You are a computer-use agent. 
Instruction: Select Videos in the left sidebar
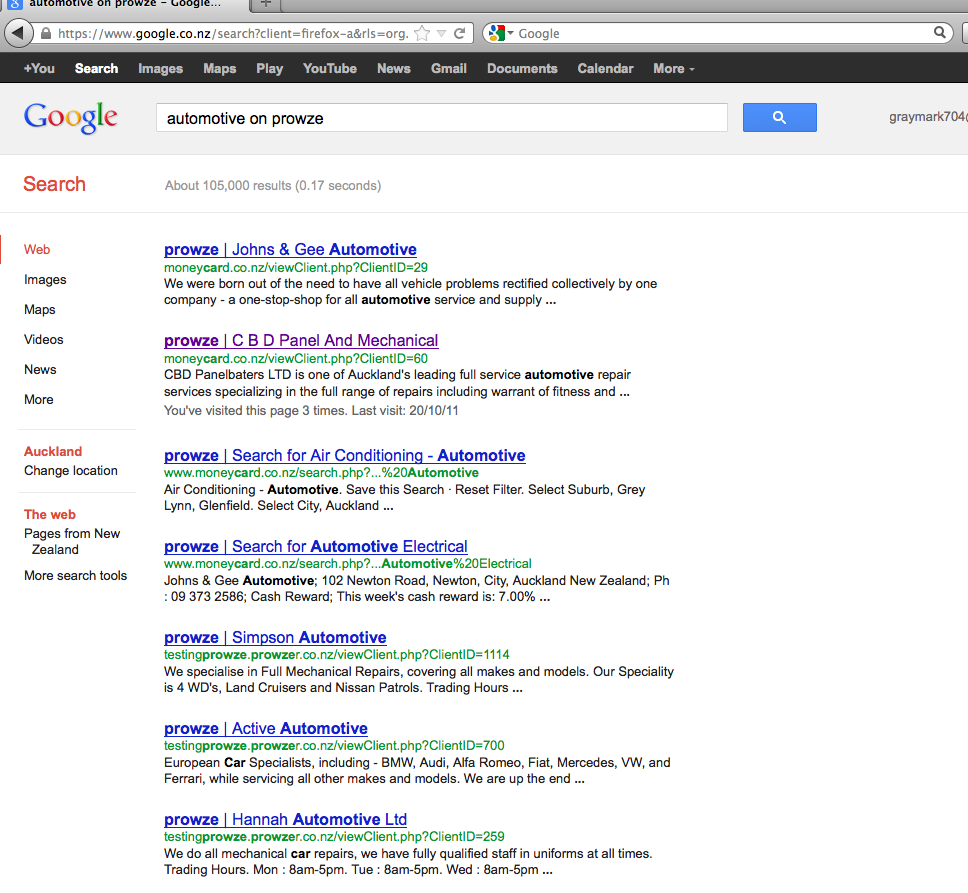click(44, 339)
